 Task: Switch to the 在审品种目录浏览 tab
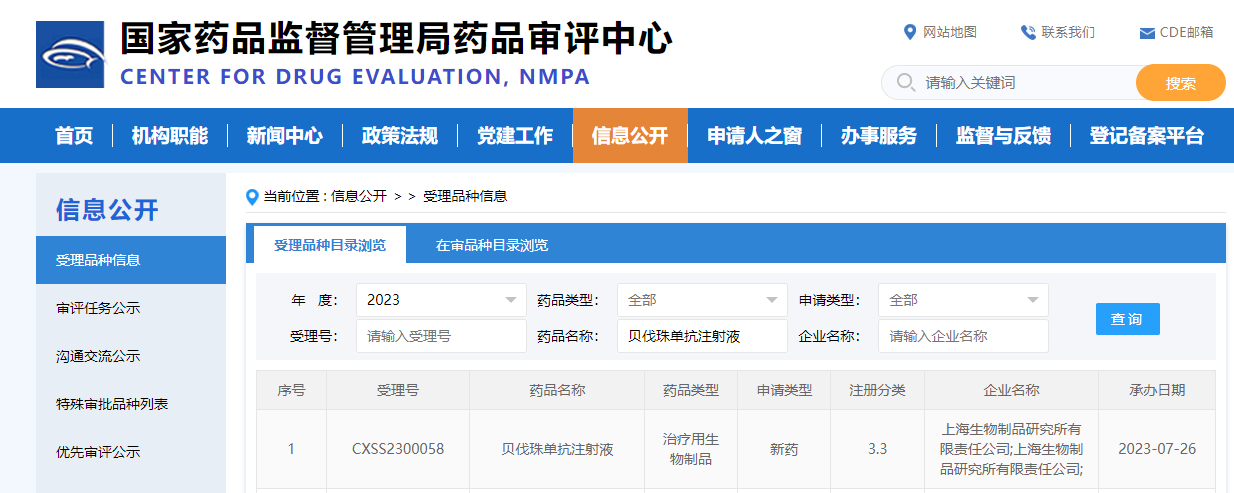pos(492,245)
